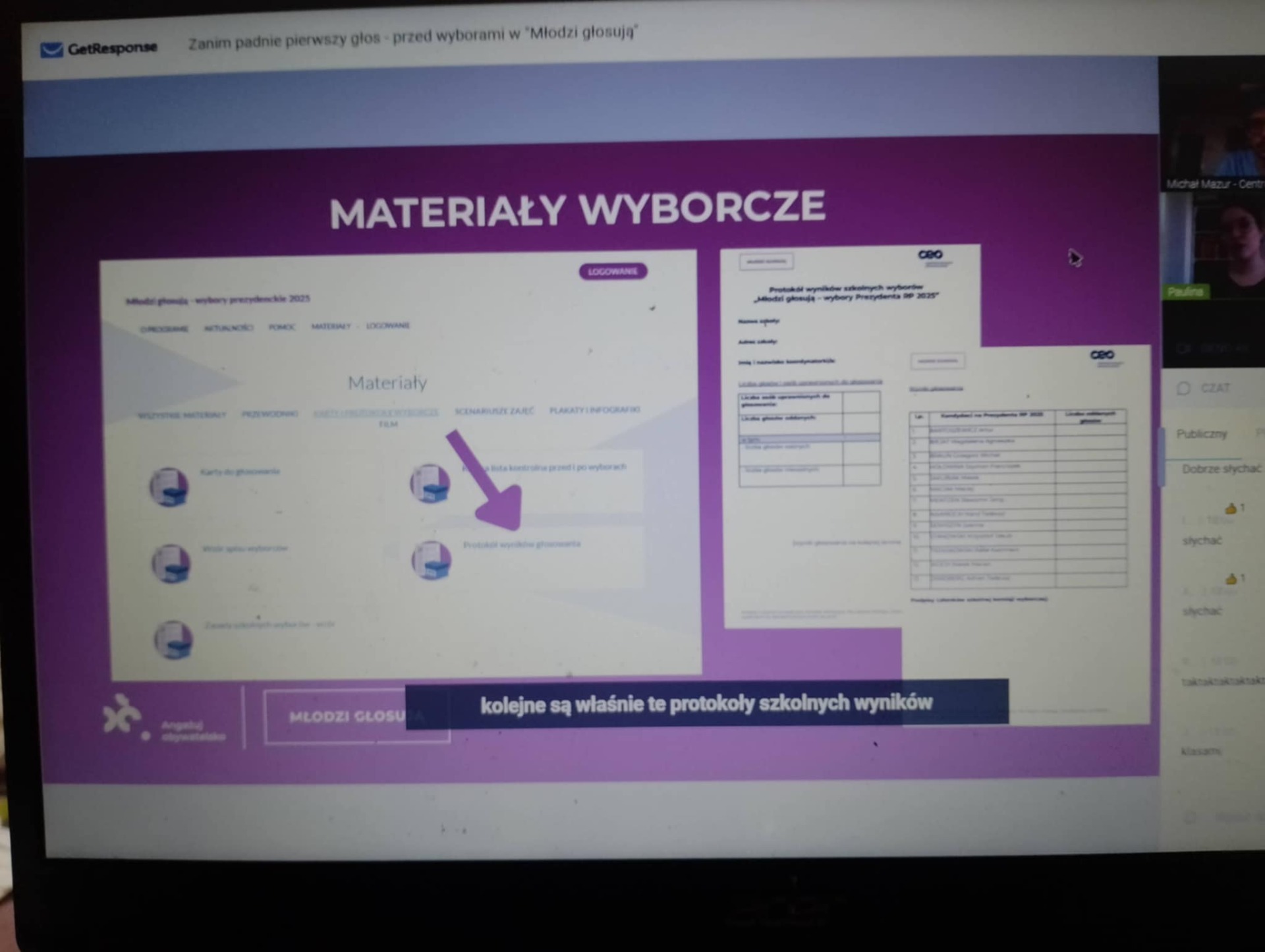Click the thumbs-up reaction under Dobrze słychać
This screenshot has height=952, width=1265.
coord(1230,509)
